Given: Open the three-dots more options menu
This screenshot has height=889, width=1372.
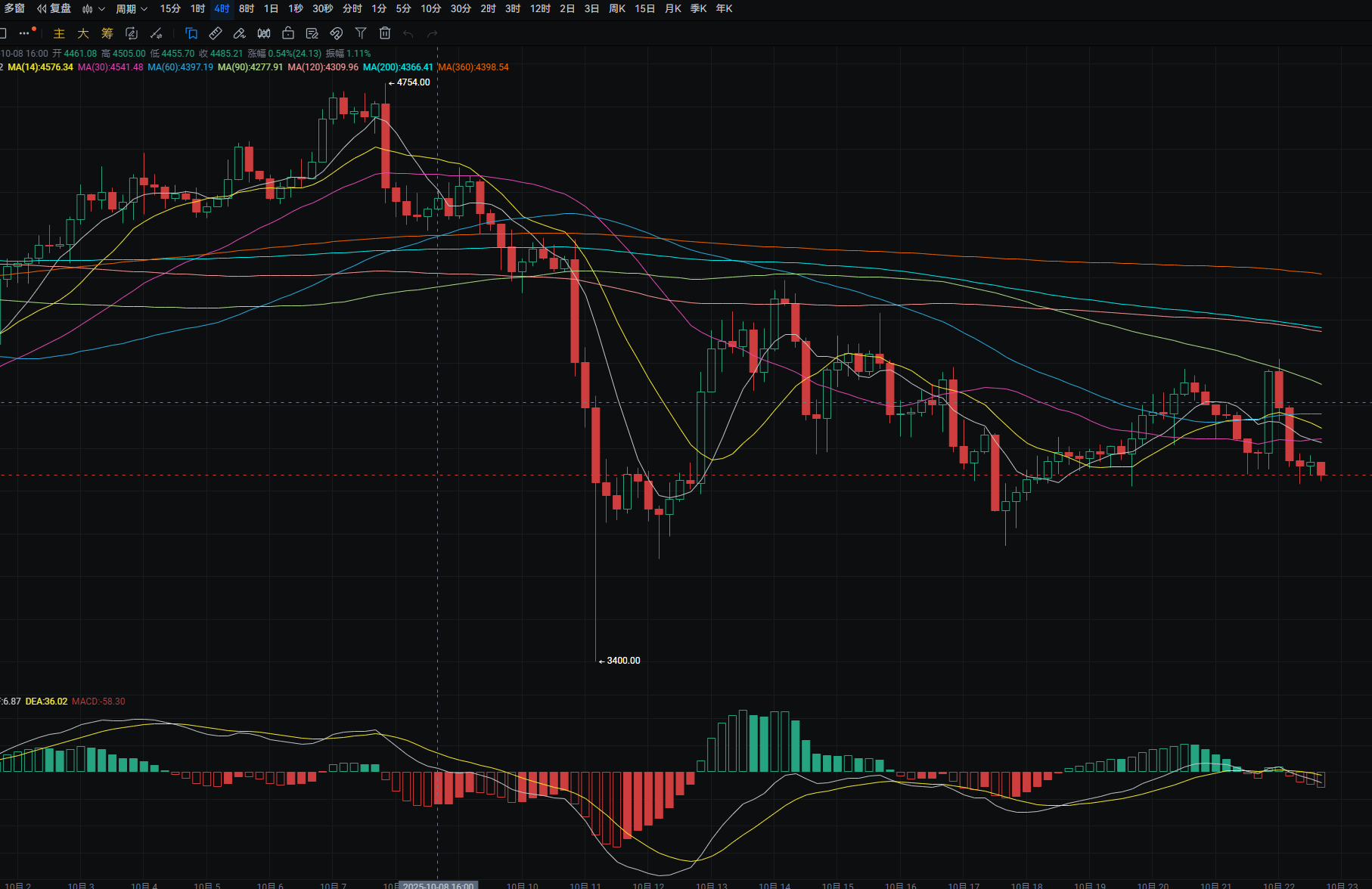Looking at the screenshot, I should [26, 33].
